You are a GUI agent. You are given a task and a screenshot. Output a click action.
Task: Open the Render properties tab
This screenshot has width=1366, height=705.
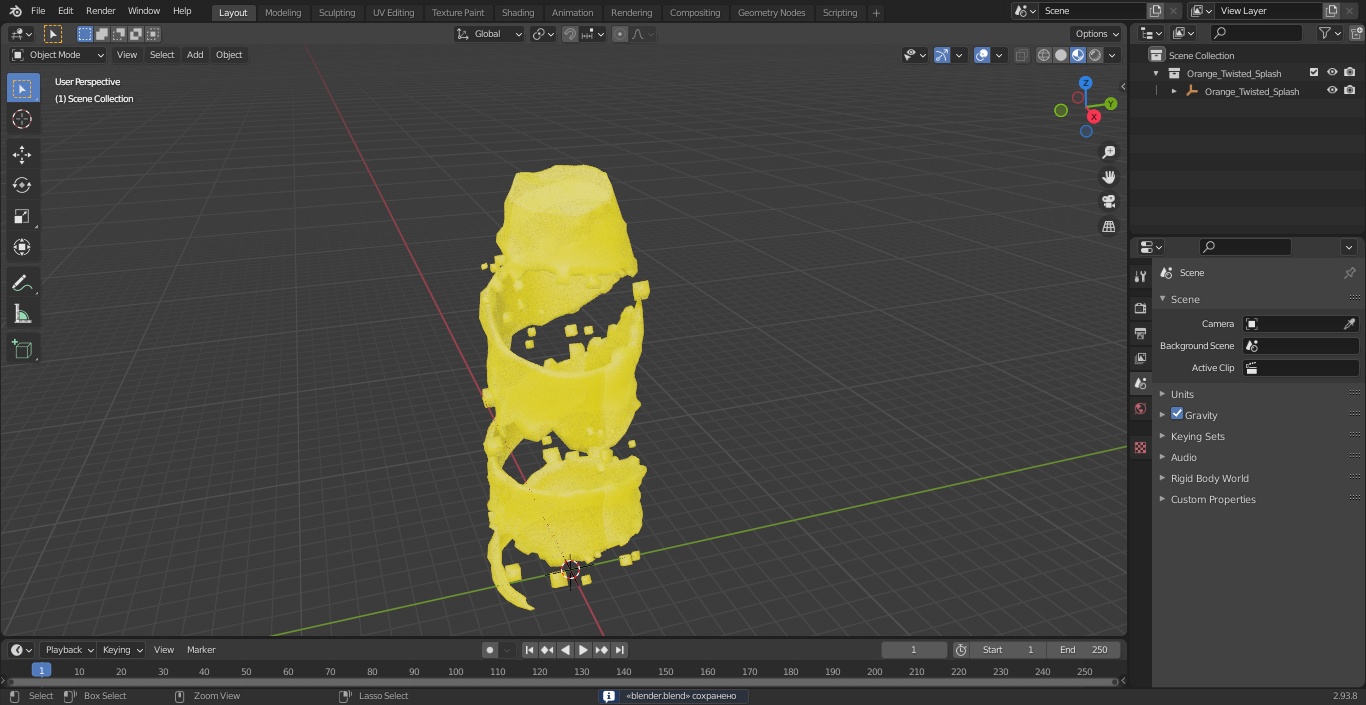[1140, 308]
